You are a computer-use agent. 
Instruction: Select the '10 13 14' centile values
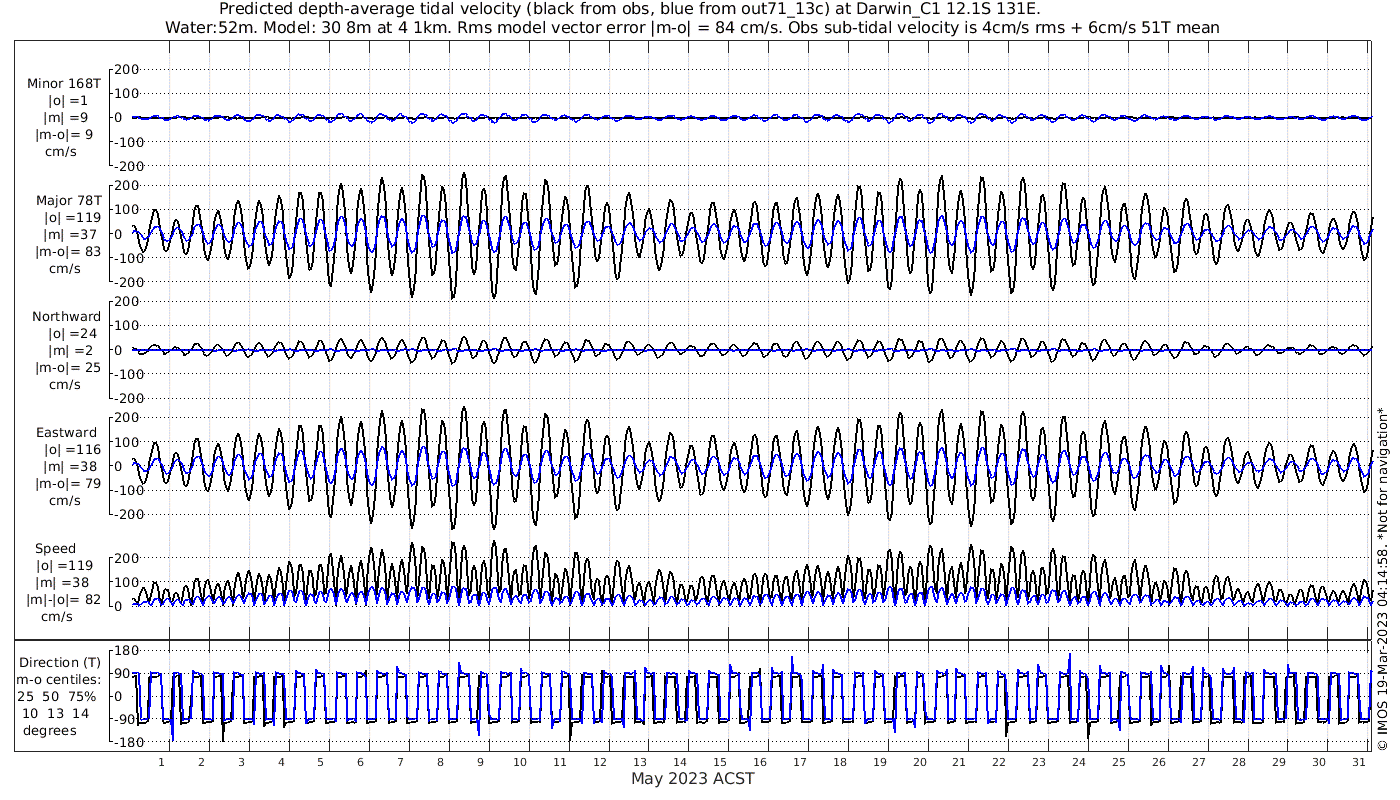coord(60,713)
